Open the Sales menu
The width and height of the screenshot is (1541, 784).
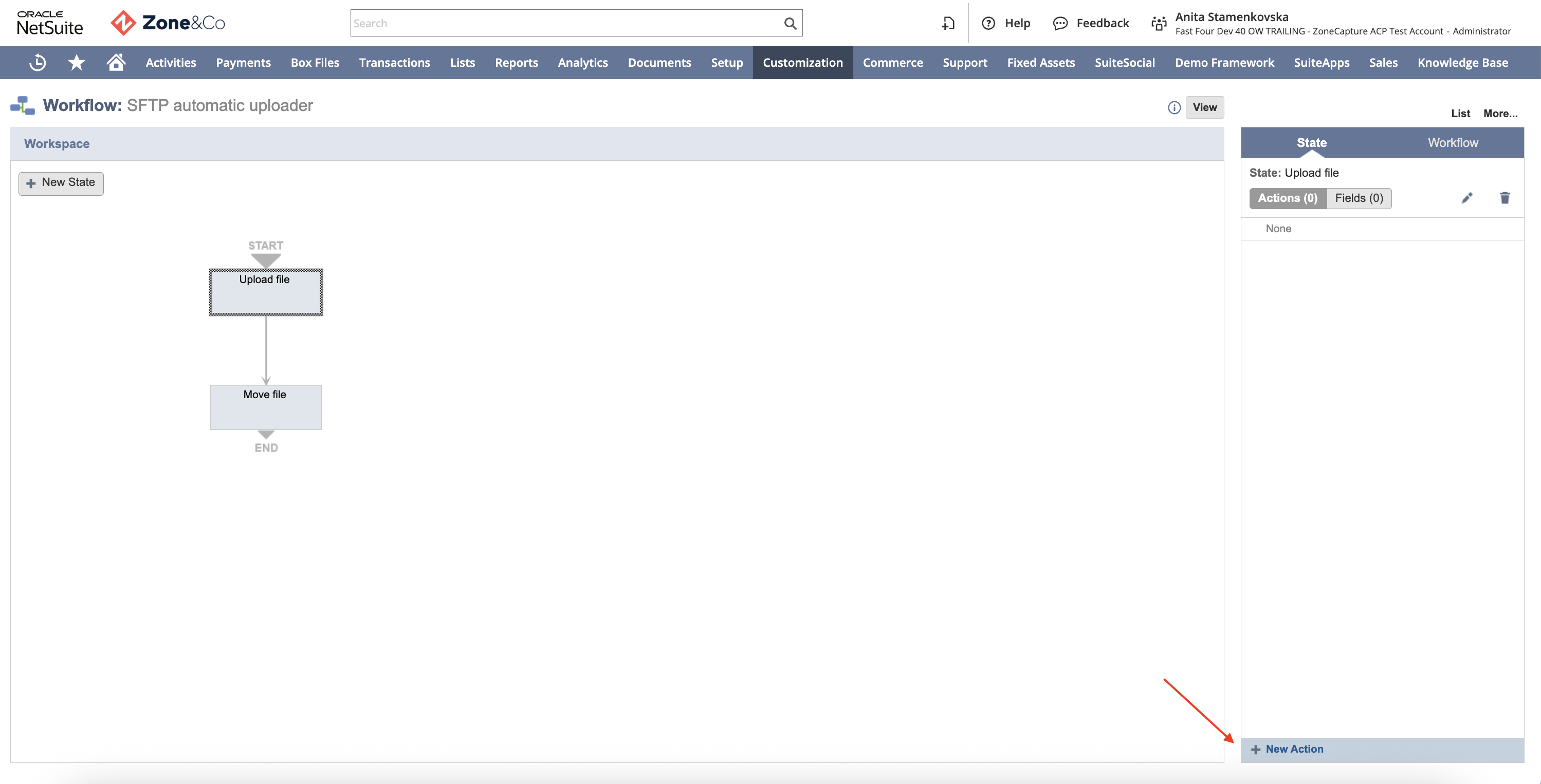[1383, 62]
